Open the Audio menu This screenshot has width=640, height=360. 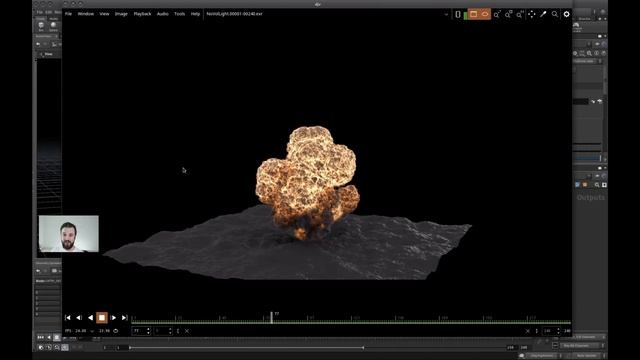click(162, 14)
